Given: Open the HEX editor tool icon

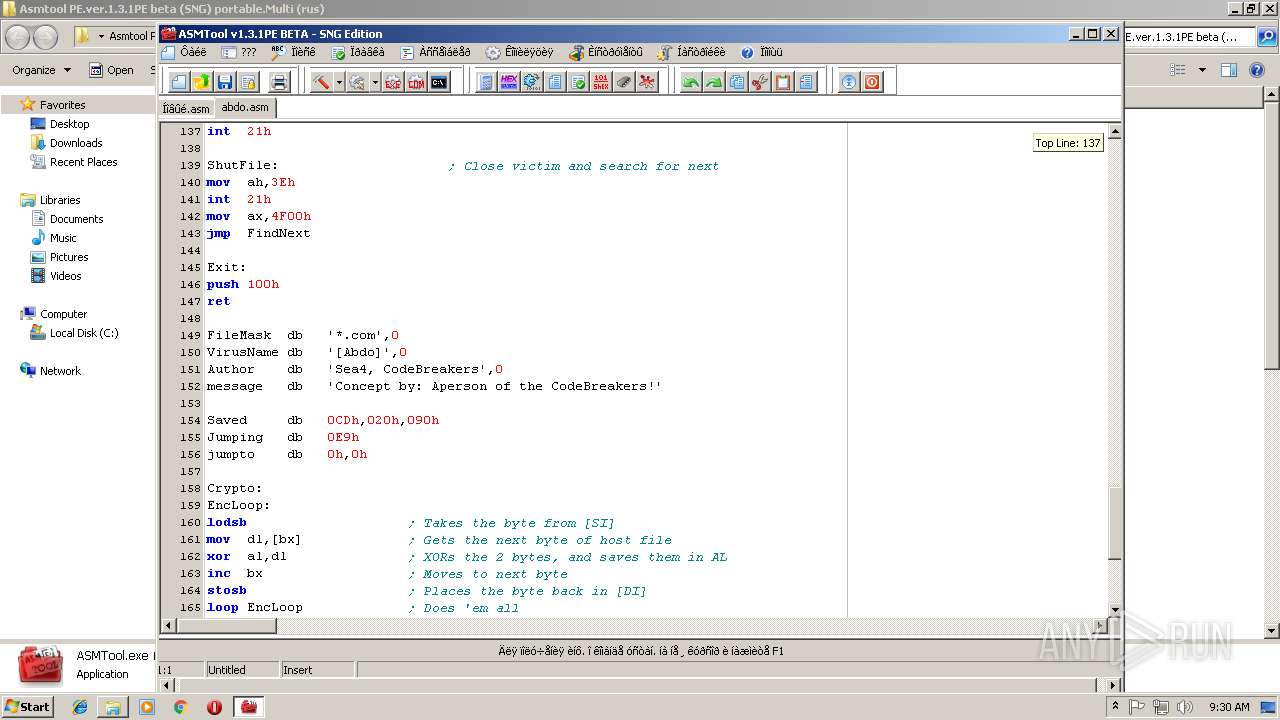Looking at the screenshot, I should (509, 82).
